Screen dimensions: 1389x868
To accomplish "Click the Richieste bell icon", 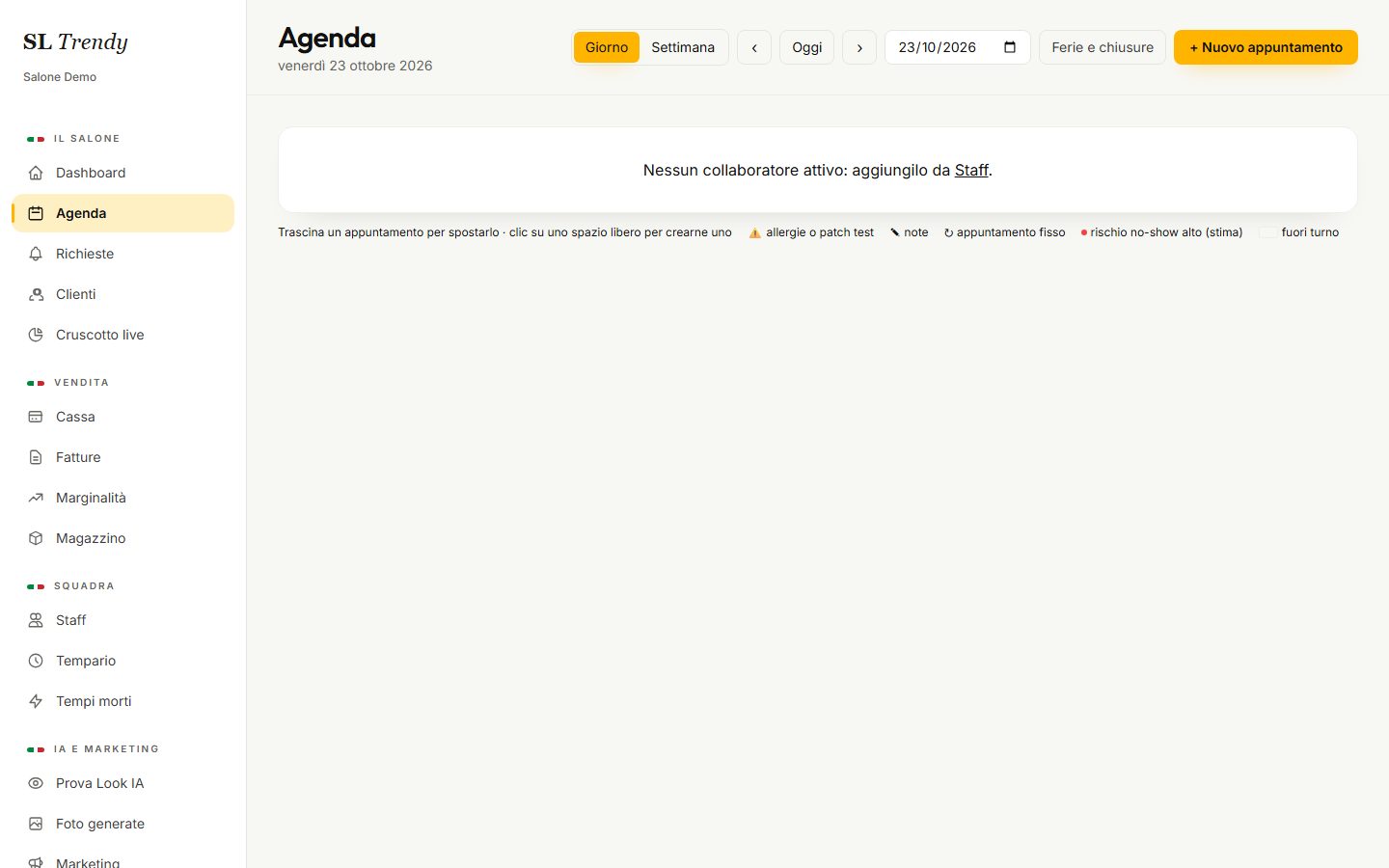I will pyautogui.click(x=36, y=254).
